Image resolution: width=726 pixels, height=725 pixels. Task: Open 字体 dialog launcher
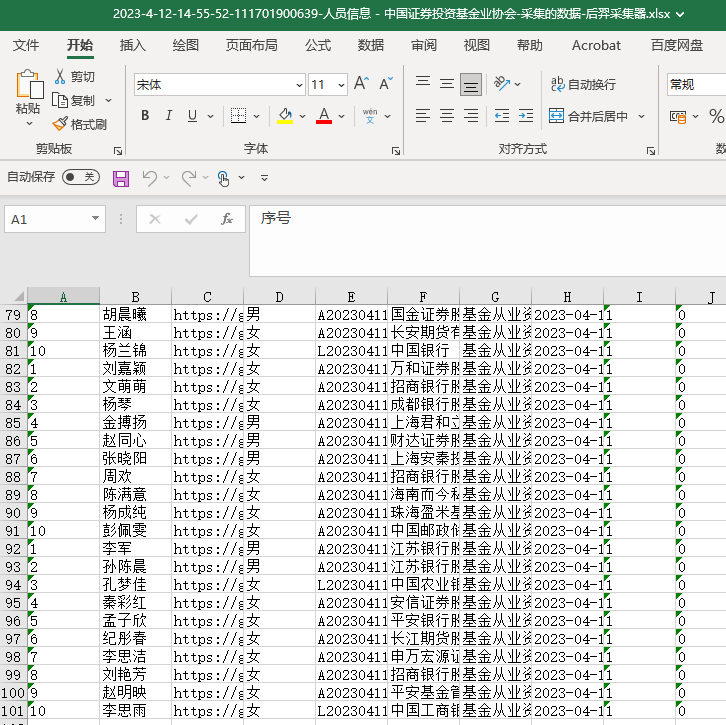[396, 151]
